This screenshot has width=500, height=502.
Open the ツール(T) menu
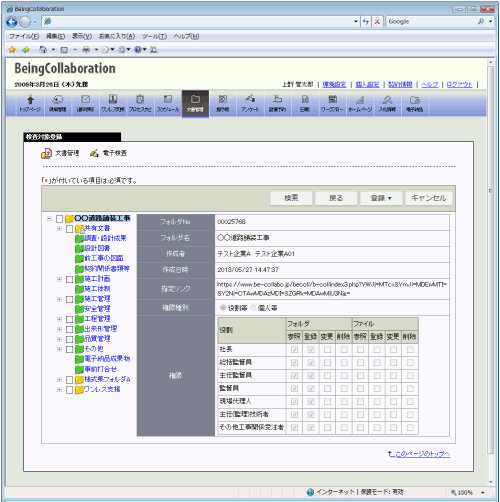[154, 36]
